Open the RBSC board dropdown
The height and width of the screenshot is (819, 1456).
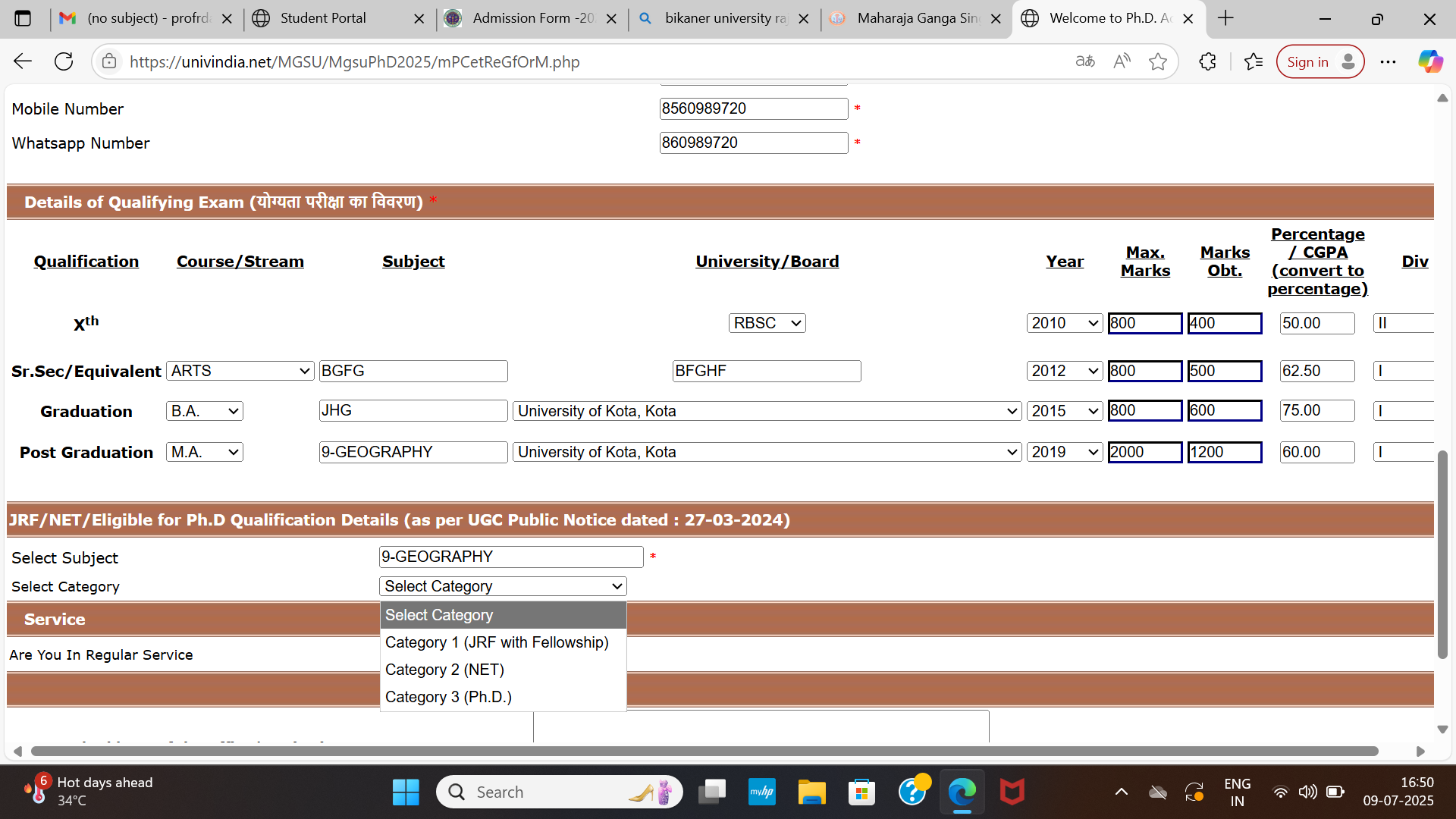[x=767, y=323]
